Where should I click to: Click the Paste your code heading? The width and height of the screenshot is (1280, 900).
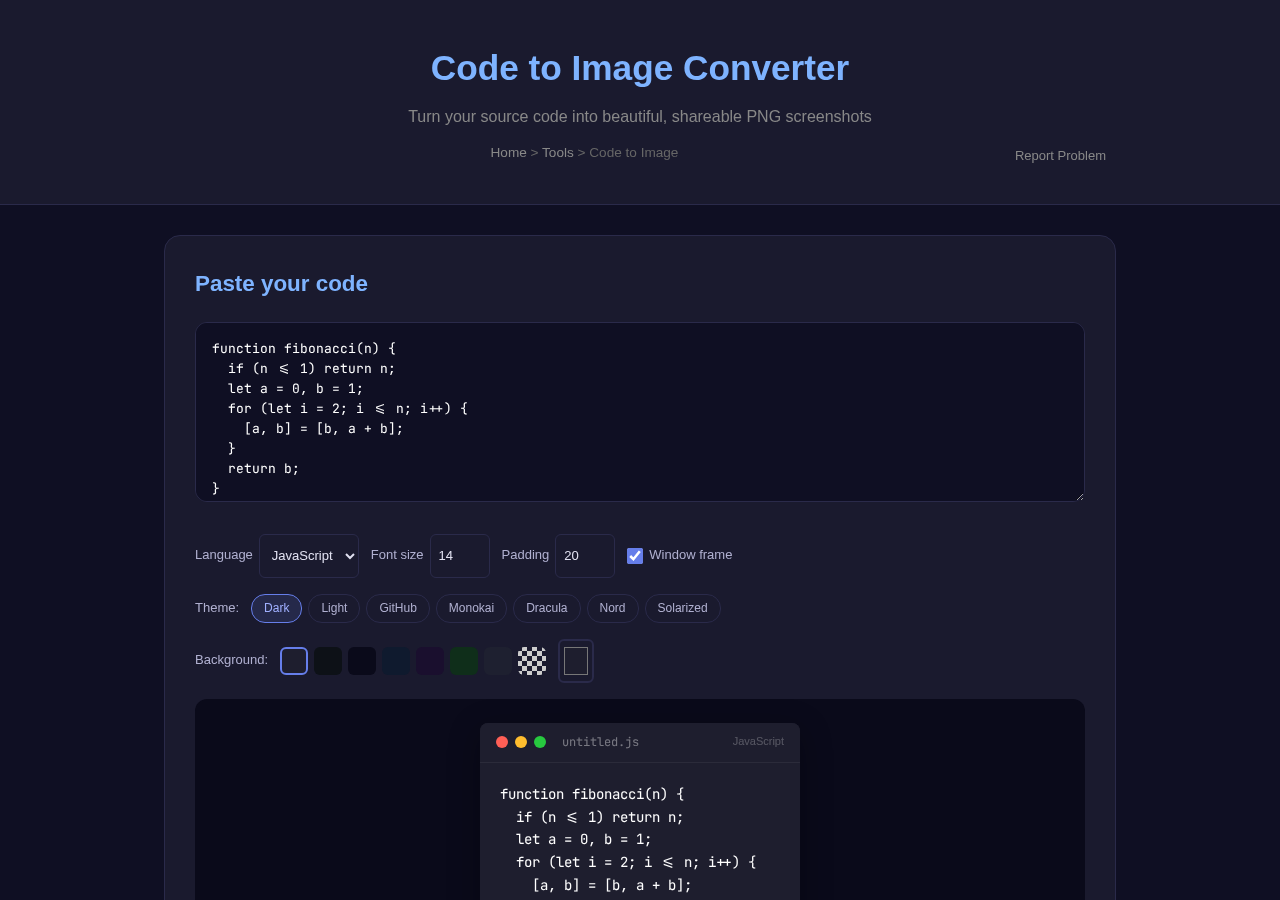coord(281,284)
